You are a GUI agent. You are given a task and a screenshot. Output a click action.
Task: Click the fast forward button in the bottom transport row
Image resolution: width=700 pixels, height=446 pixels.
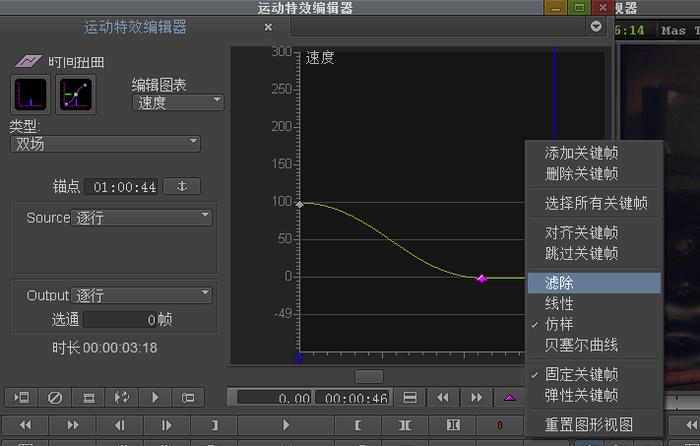point(73,425)
